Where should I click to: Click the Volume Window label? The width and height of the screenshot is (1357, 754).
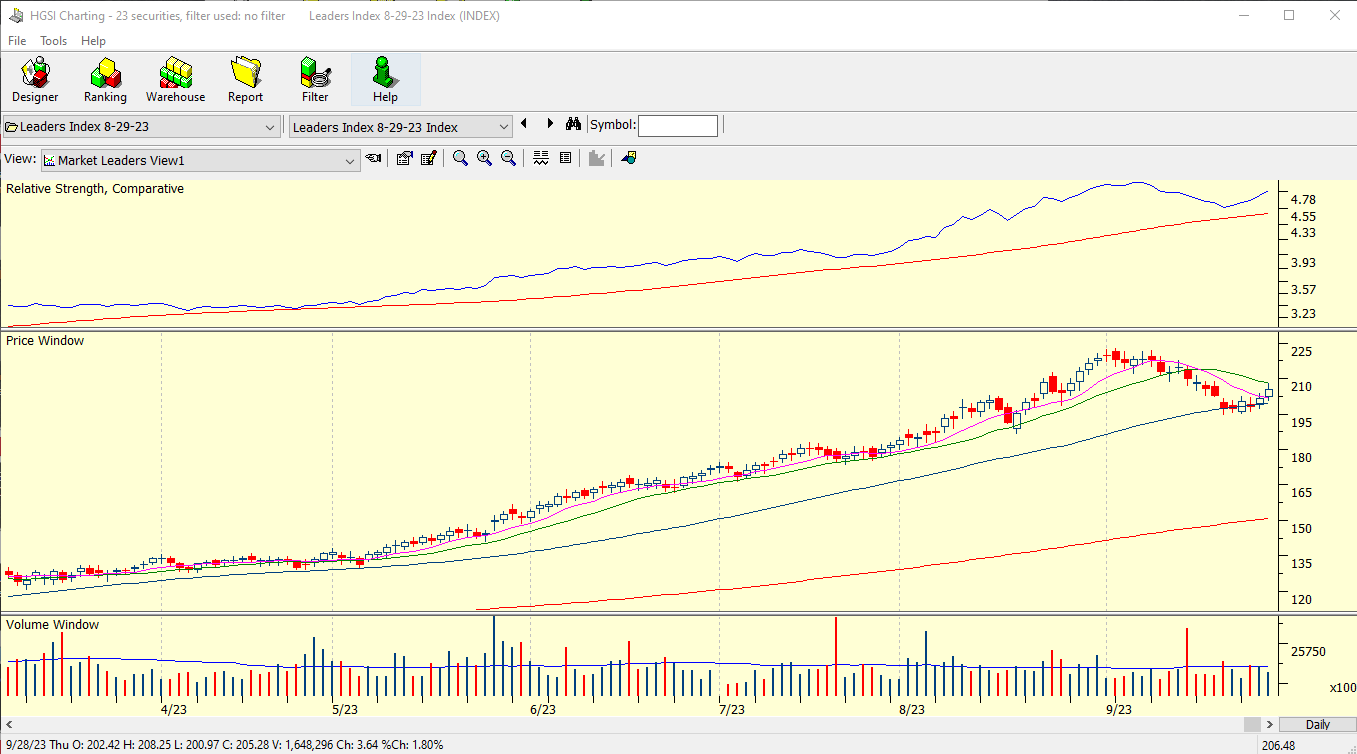(52, 625)
